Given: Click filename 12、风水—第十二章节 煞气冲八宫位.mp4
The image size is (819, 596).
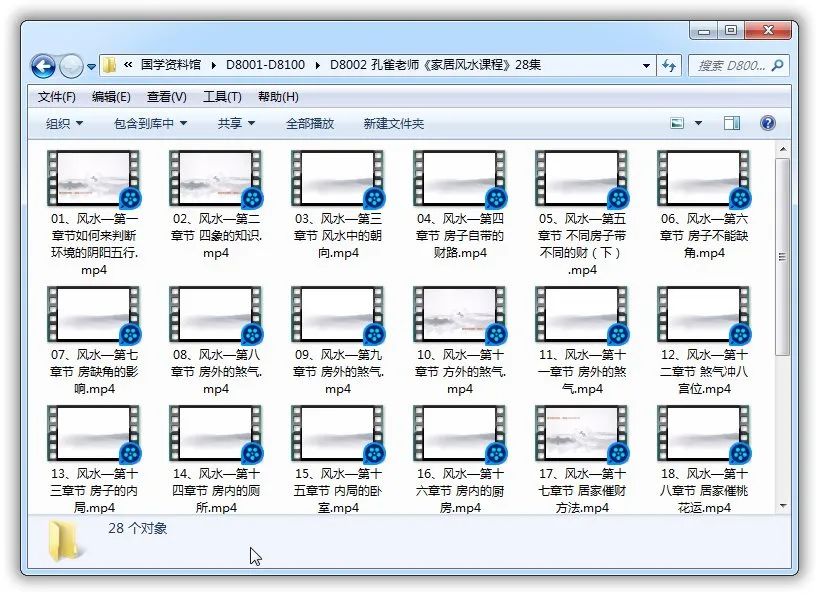Looking at the screenshot, I should 704,371.
